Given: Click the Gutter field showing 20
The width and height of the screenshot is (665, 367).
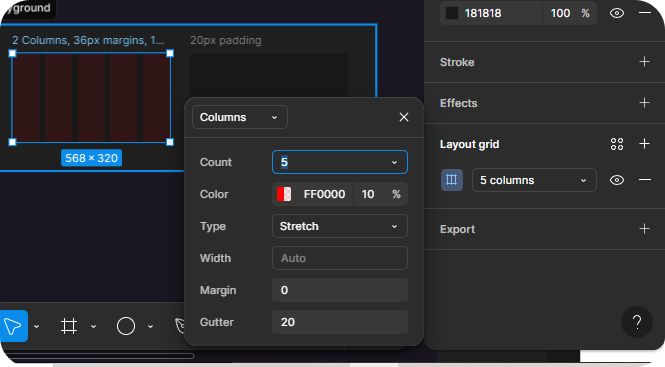Looking at the screenshot, I should pos(340,322).
